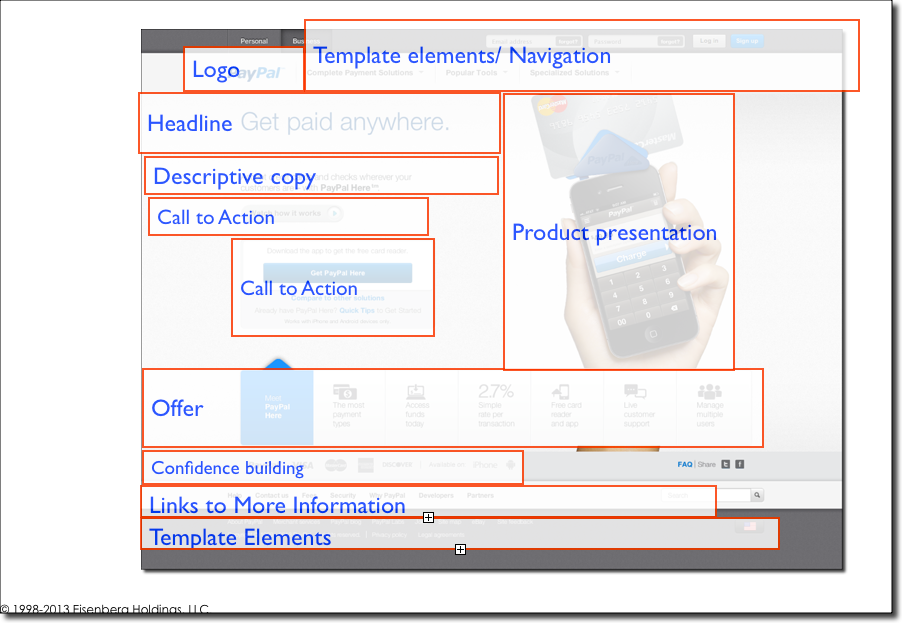Screen dimensions: 902x623
Task: Click the Twitter share icon
Action: 726,464
